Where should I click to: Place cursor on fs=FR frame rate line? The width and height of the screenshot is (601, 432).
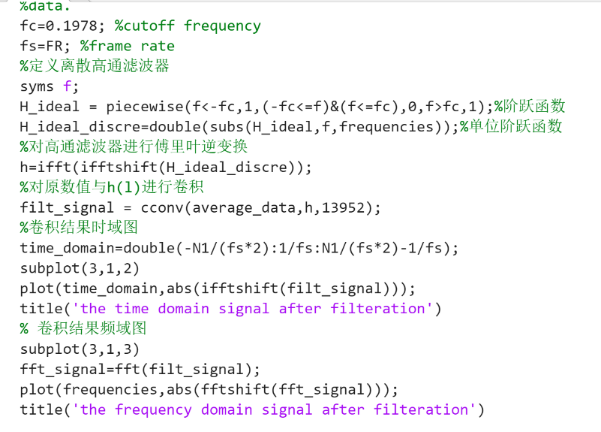point(97,46)
